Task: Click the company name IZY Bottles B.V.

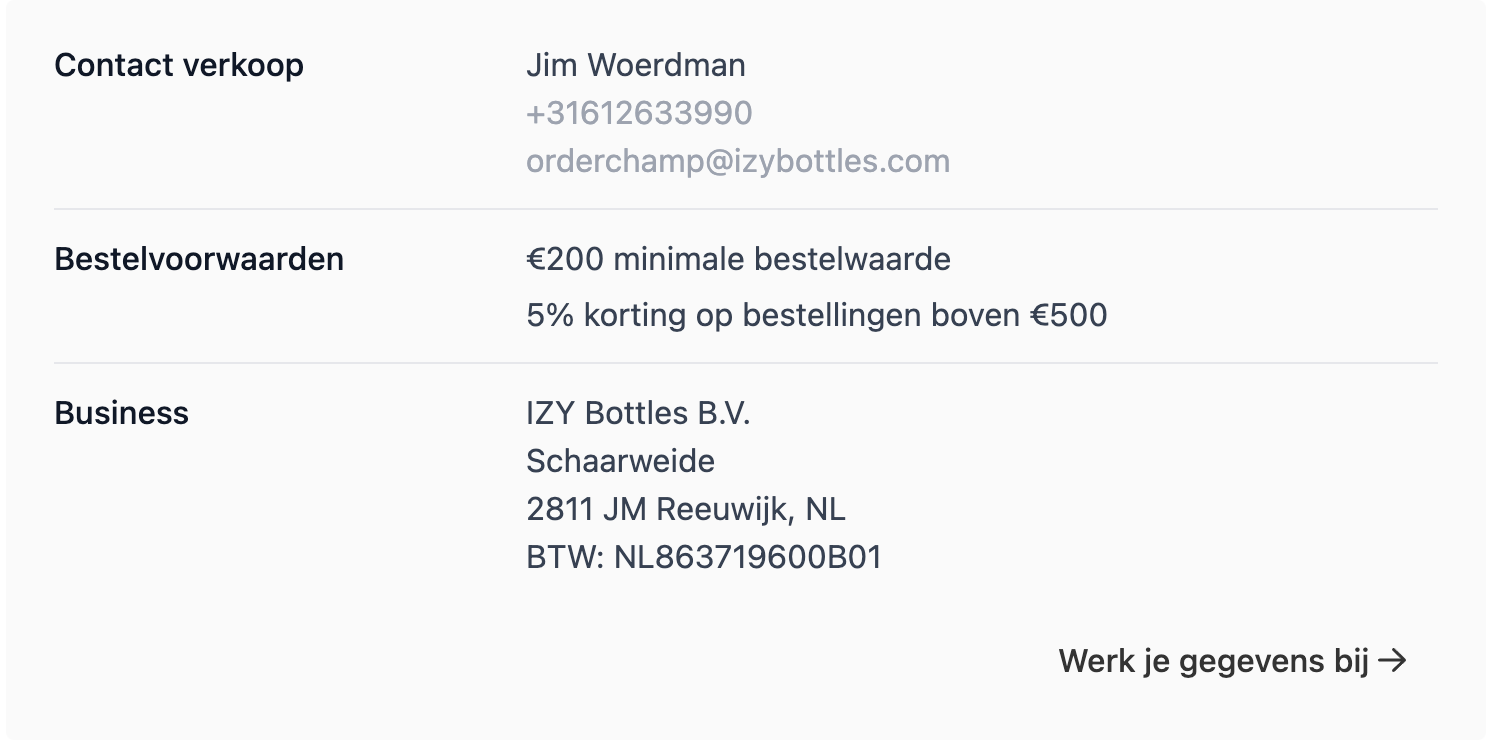Action: click(638, 413)
